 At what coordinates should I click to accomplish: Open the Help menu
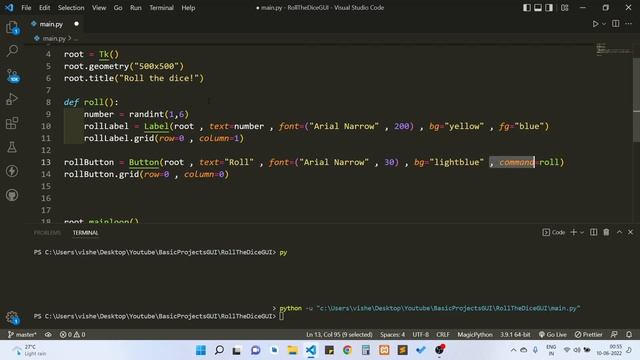(188, 8)
